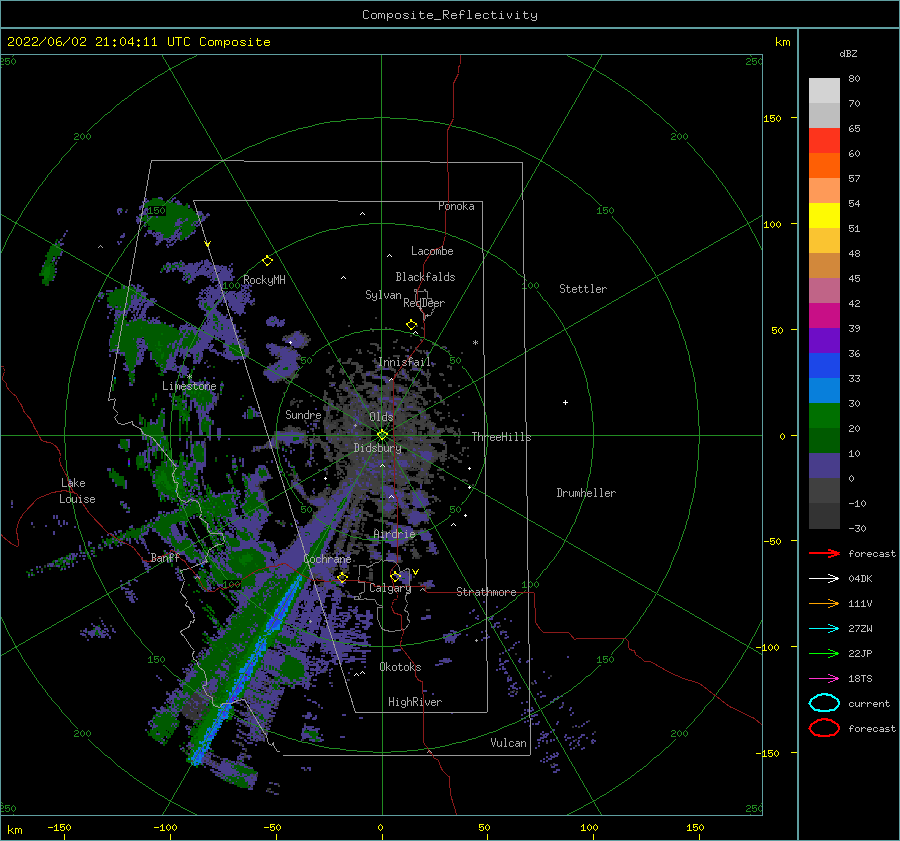The width and height of the screenshot is (900, 841).
Task: Click the yellow diamond marker above Calgary
Action: click(395, 576)
